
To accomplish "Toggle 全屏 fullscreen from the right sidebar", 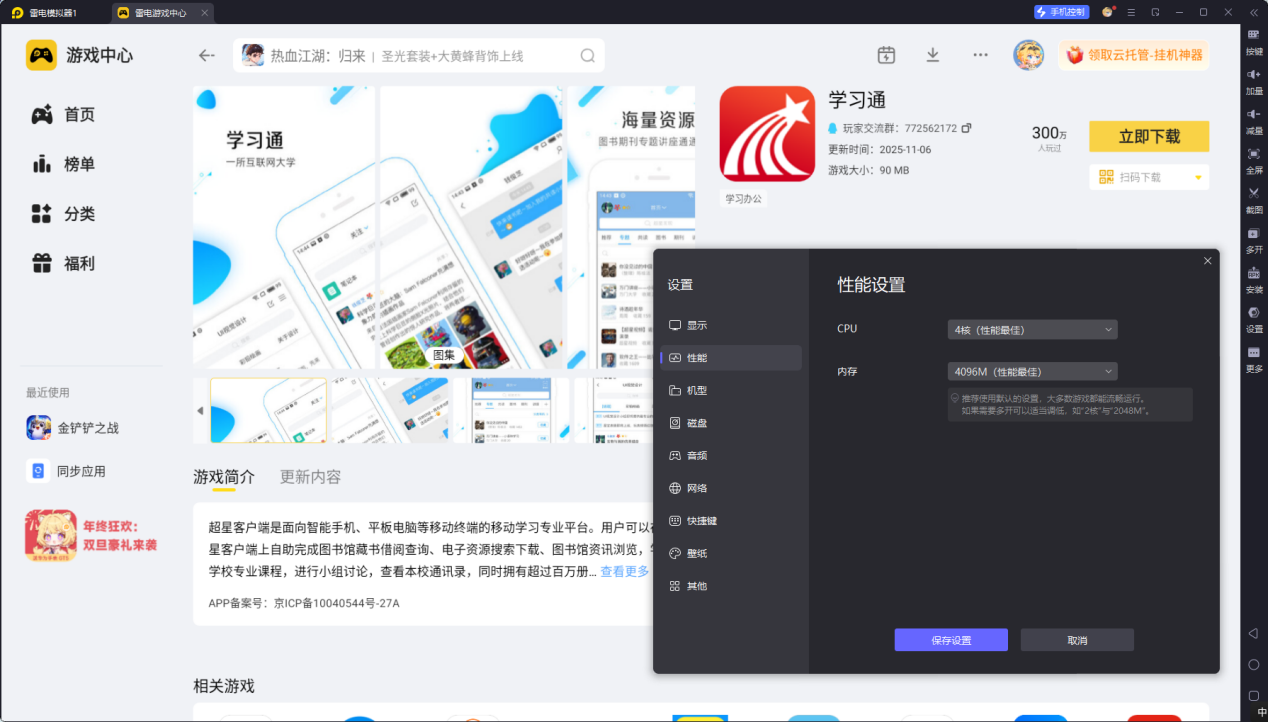I will point(1253,153).
